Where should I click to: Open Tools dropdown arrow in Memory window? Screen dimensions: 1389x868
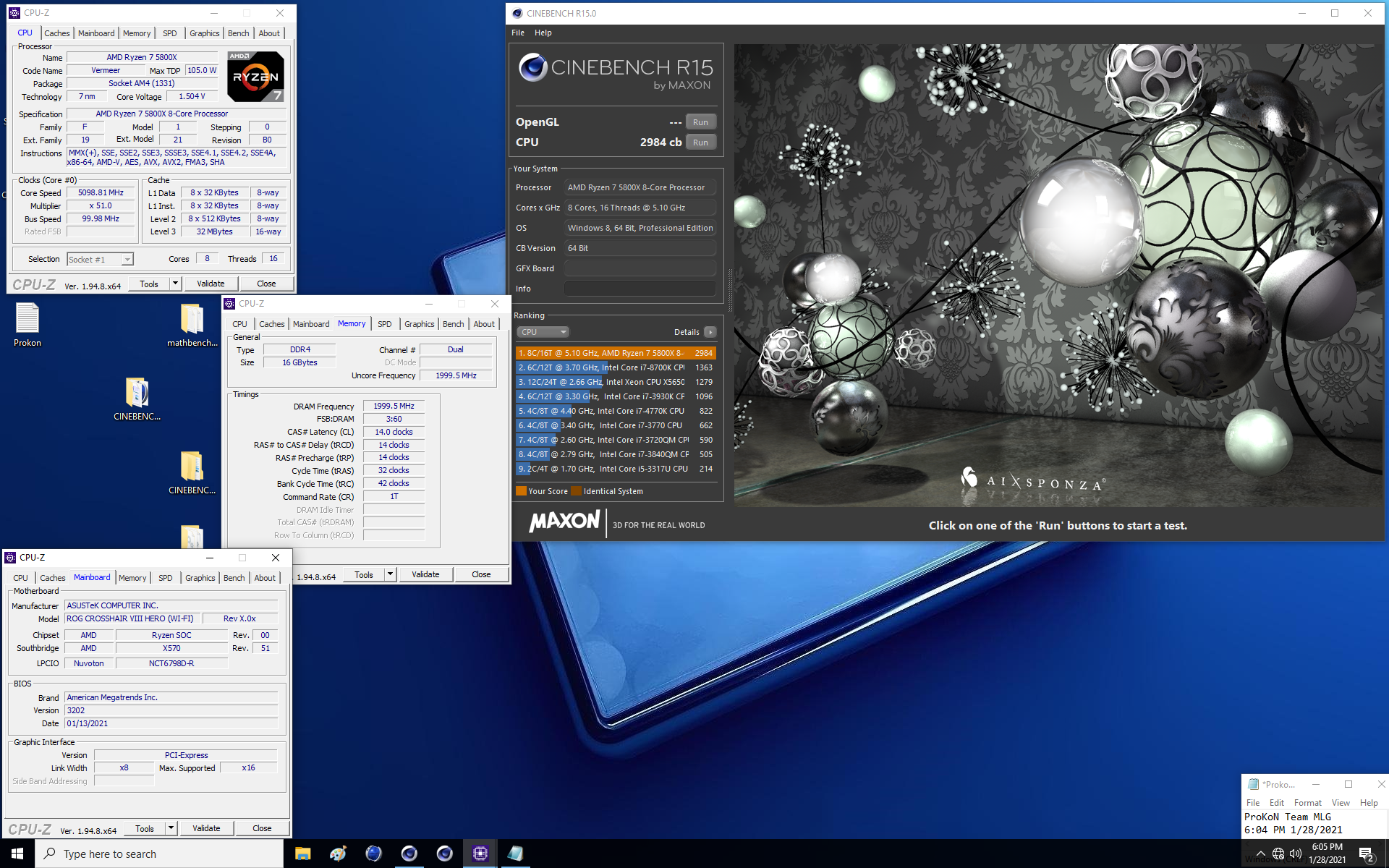point(390,574)
